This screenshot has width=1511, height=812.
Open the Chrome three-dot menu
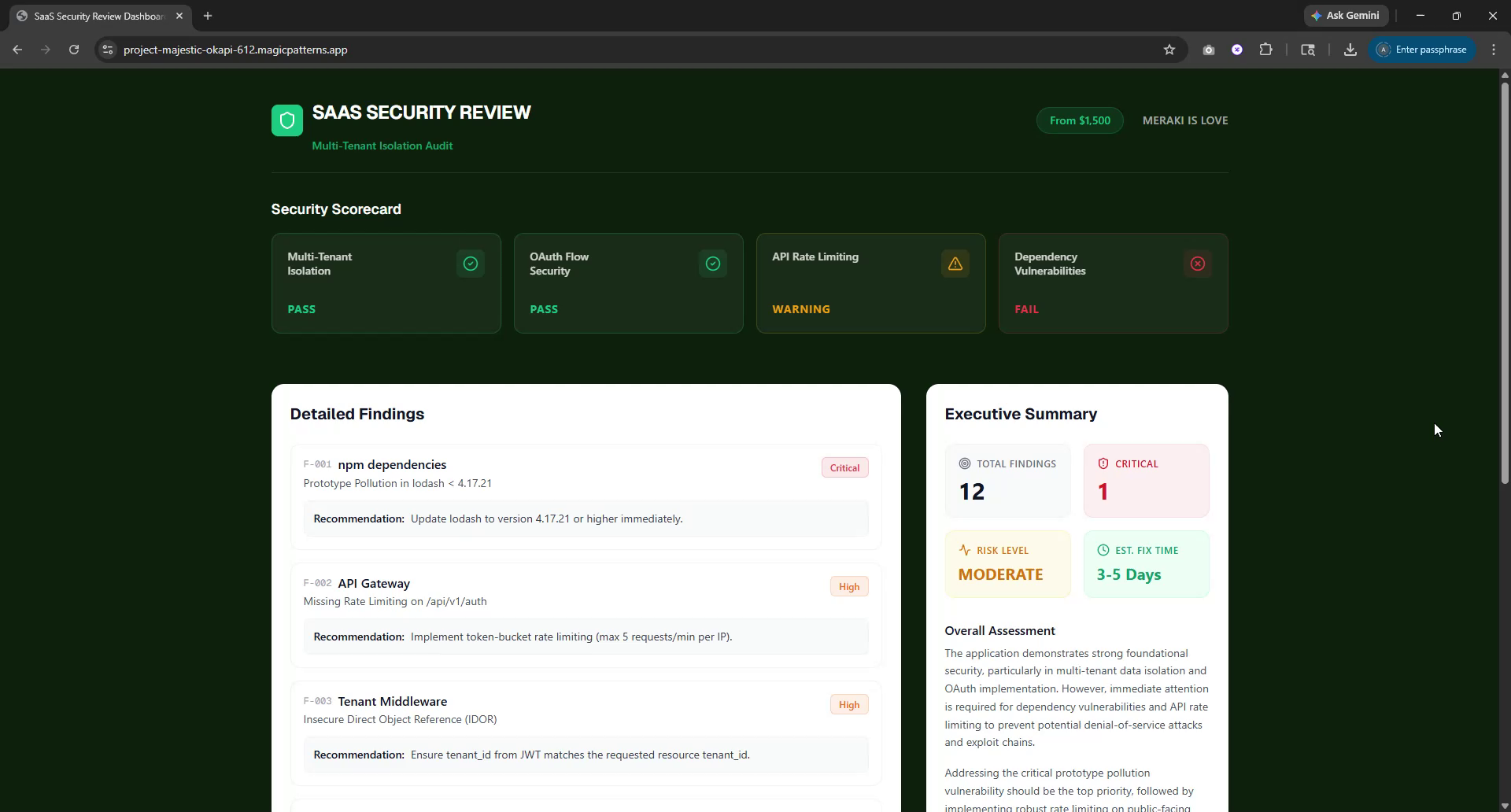coord(1494,50)
